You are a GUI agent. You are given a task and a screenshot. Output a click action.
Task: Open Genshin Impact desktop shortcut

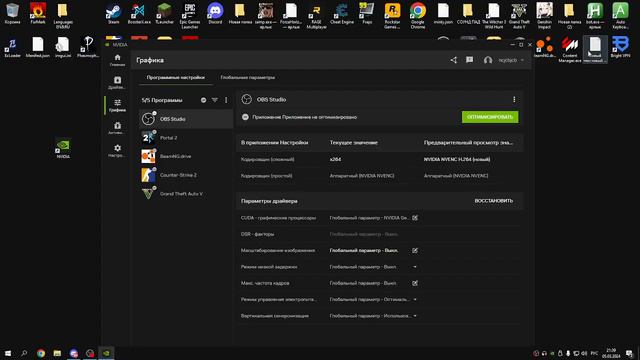click(544, 16)
